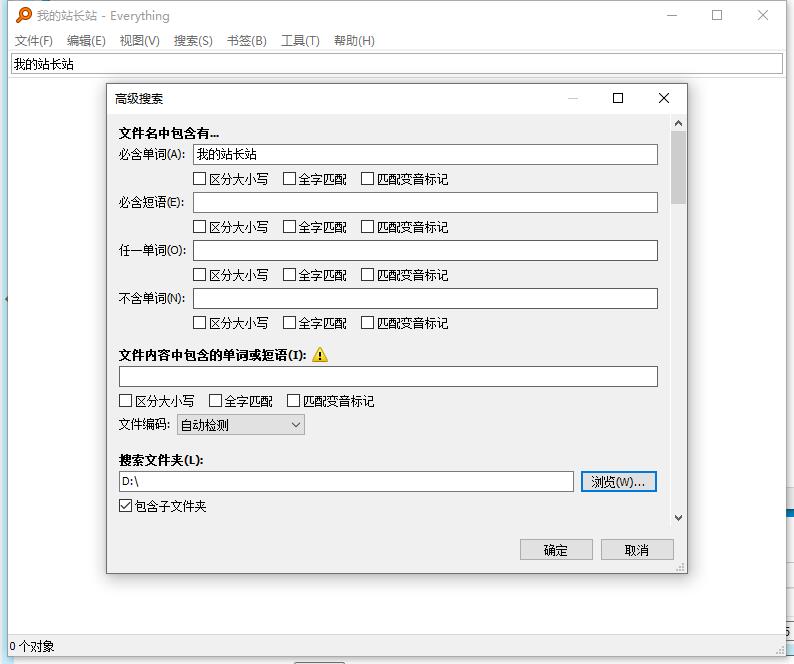The image size is (794, 664).
Task: Click the 不含单词(N) input field
Action: (425, 298)
